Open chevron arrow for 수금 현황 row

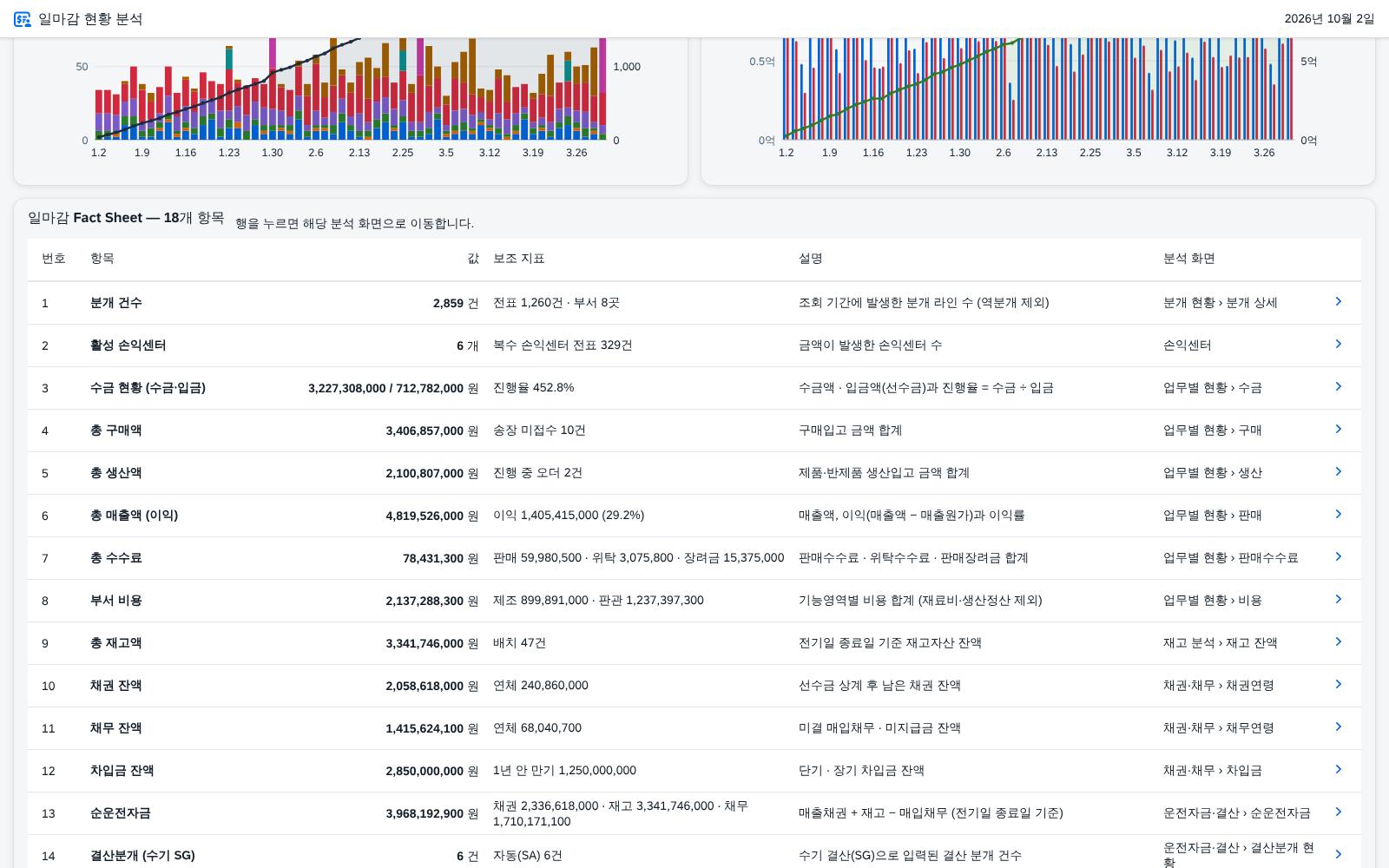1338,386
